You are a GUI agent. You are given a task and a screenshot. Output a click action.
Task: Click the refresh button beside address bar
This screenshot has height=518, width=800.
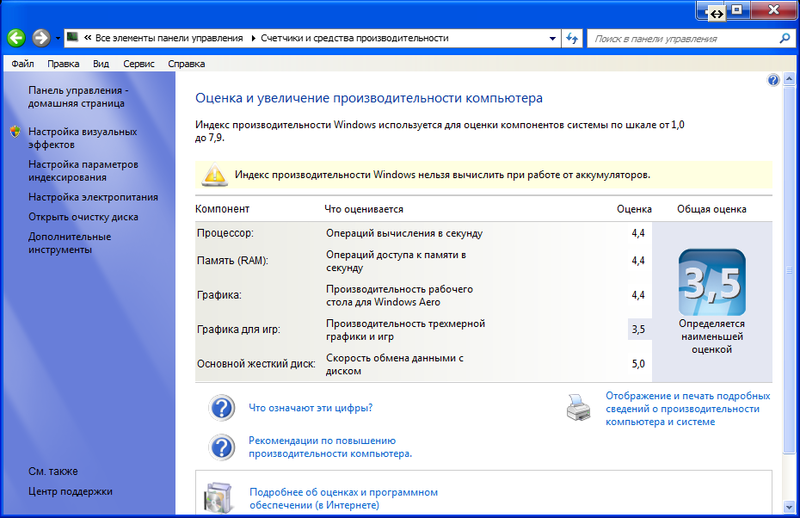click(573, 38)
